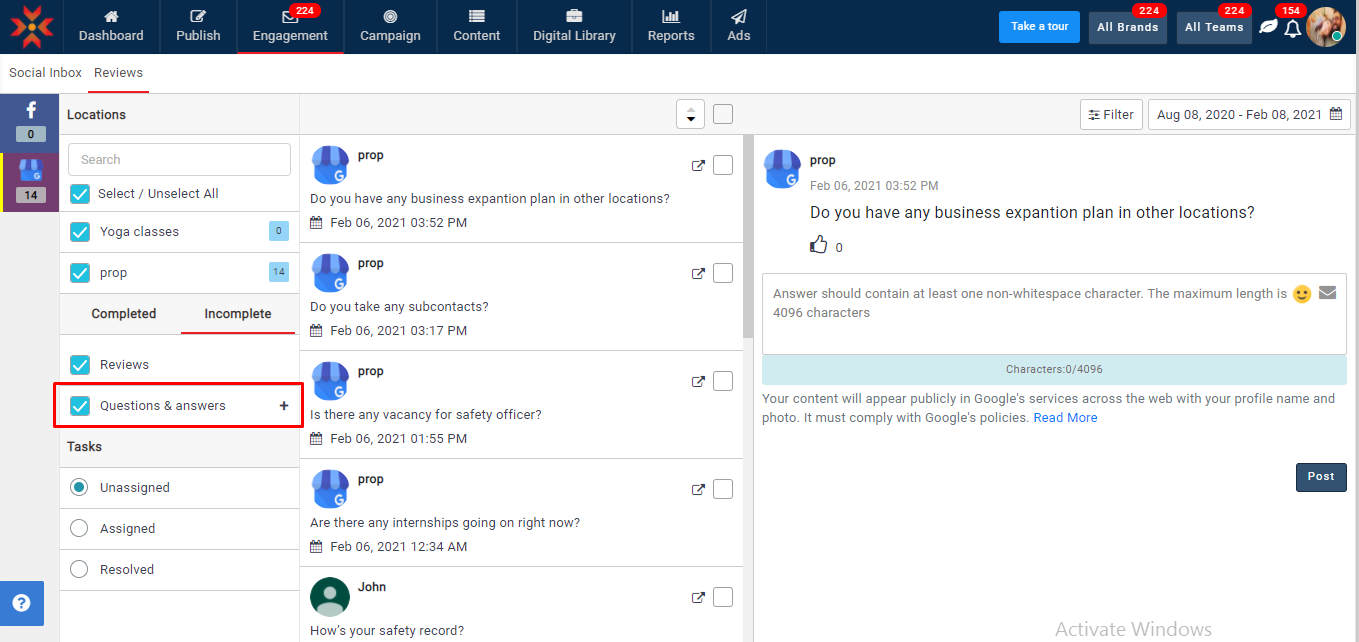Screen dimensions: 1359x642
Task: Click the help question mark button
Action: click(x=21, y=603)
